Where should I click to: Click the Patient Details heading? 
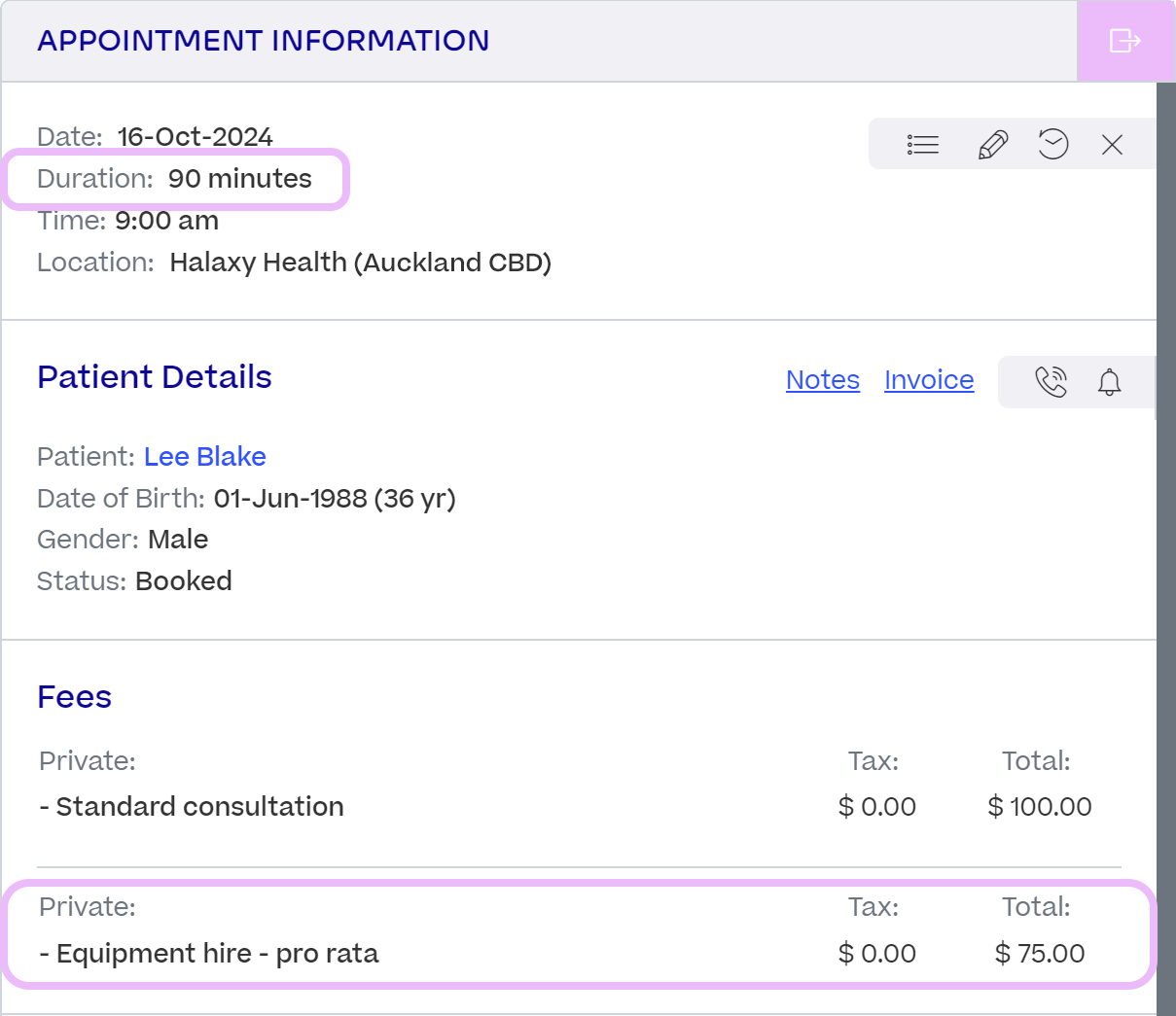[x=155, y=377]
